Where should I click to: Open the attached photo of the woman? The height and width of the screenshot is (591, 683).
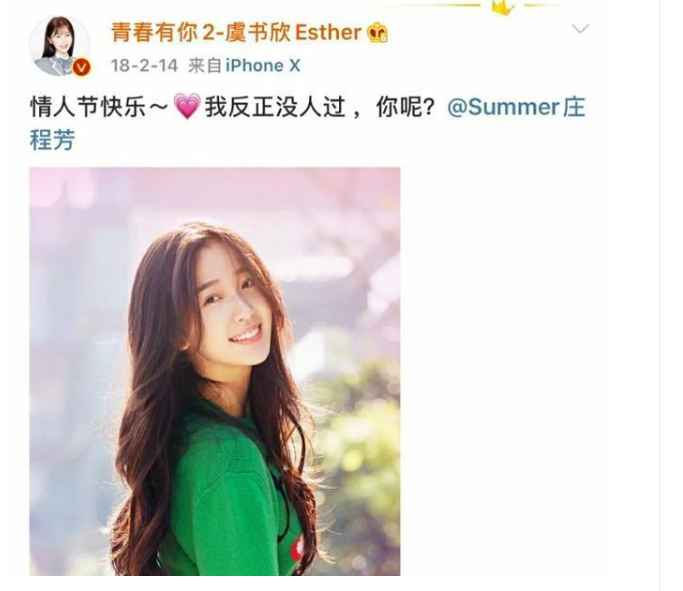pyautogui.click(x=215, y=371)
